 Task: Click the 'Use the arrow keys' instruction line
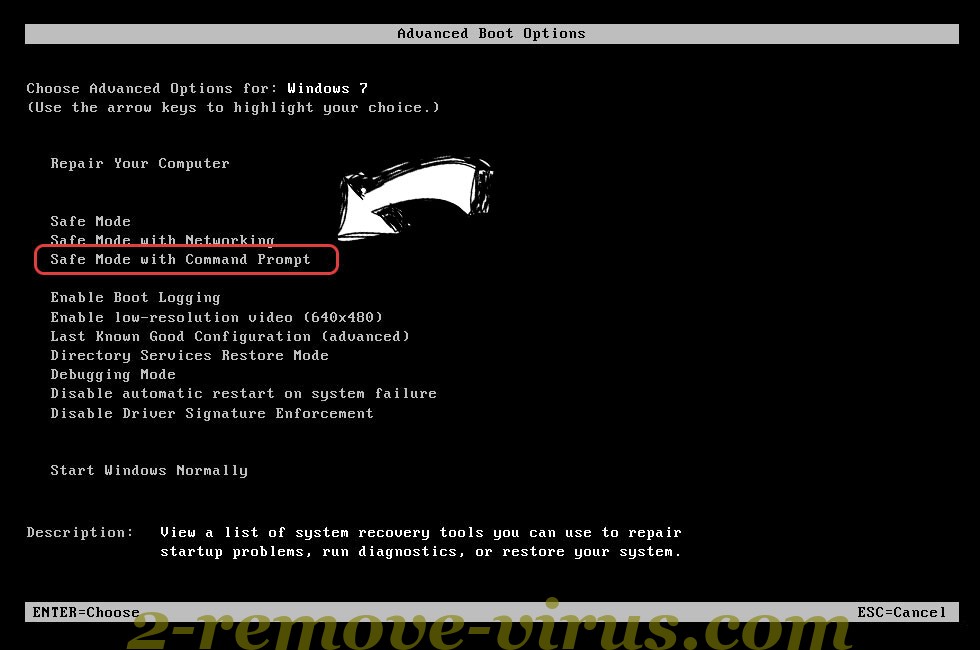point(233,108)
